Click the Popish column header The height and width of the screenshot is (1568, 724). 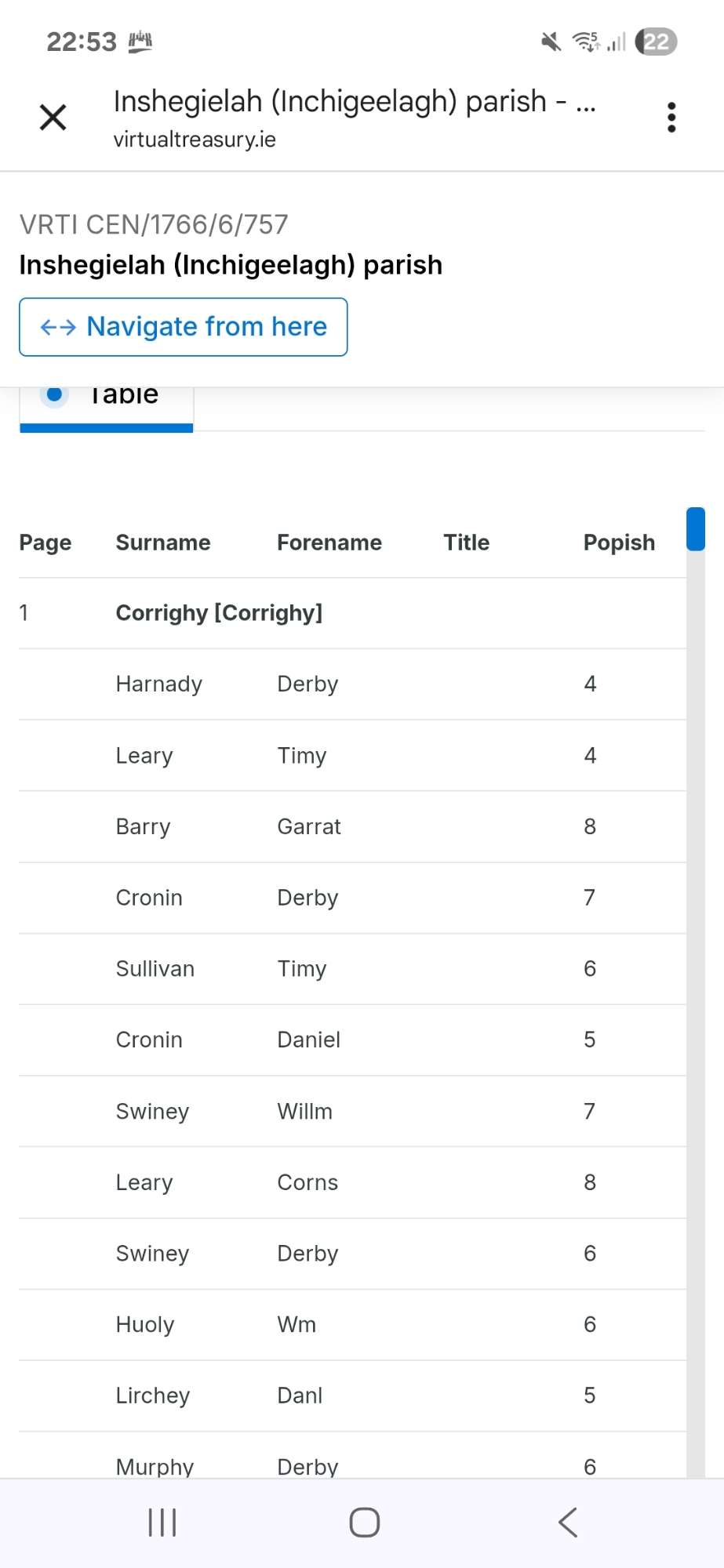619,543
